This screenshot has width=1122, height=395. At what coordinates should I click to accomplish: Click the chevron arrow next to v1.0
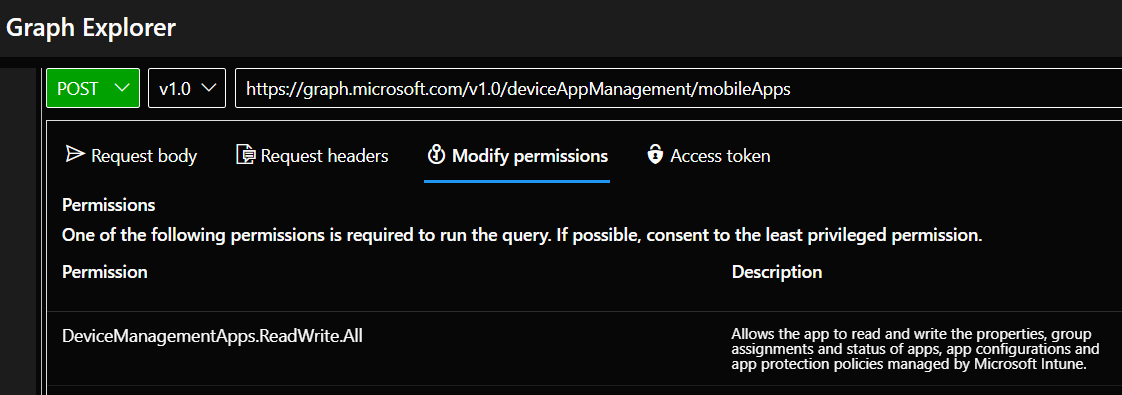208,88
